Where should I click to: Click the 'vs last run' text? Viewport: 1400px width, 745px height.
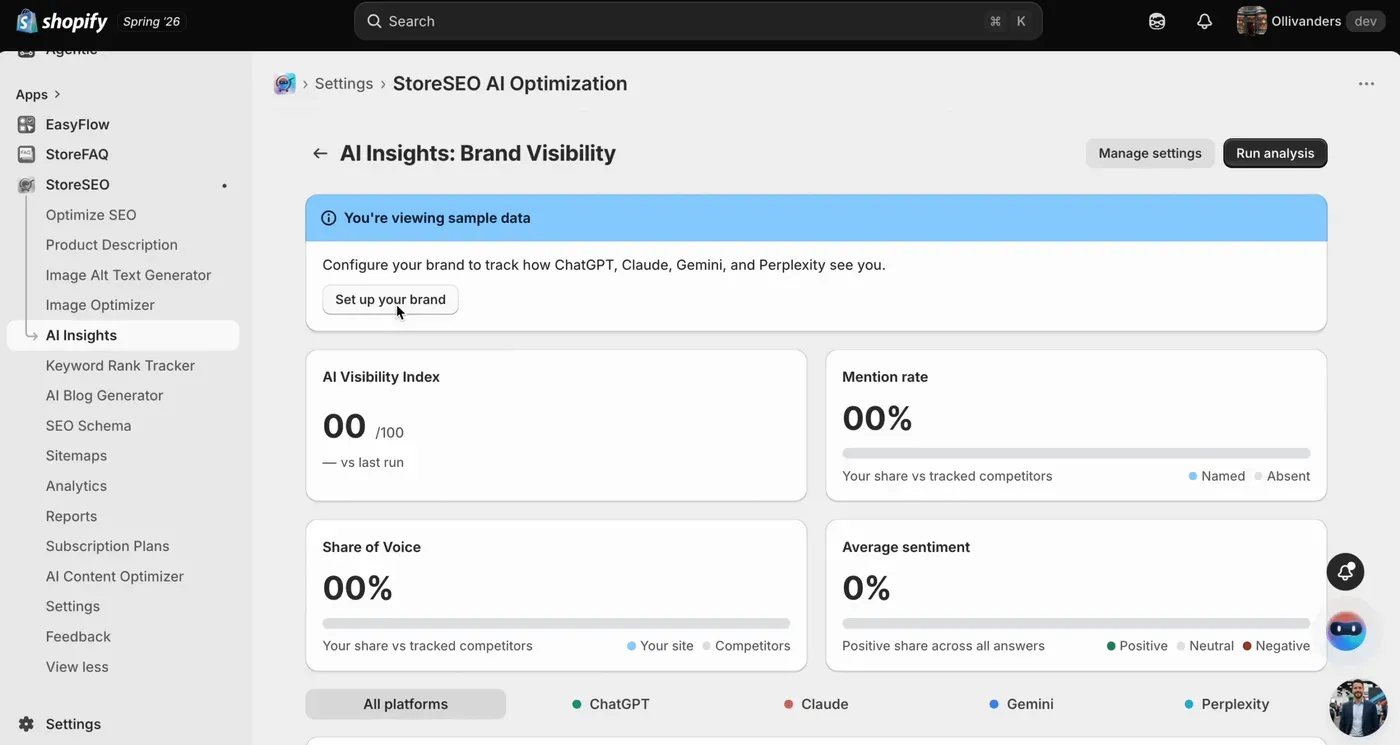coord(372,463)
